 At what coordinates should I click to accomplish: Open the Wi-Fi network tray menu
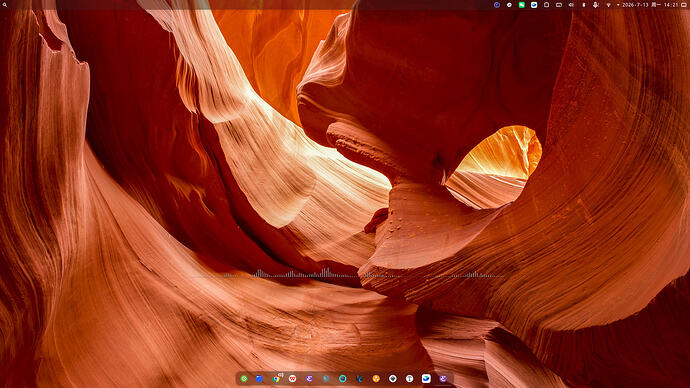[x=609, y=5]
